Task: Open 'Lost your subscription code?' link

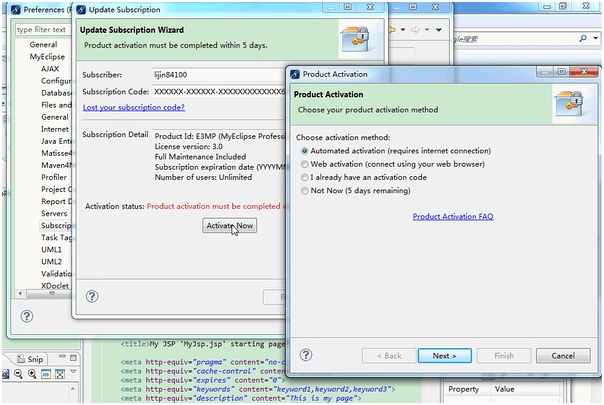Action: [x=134, y=107]
